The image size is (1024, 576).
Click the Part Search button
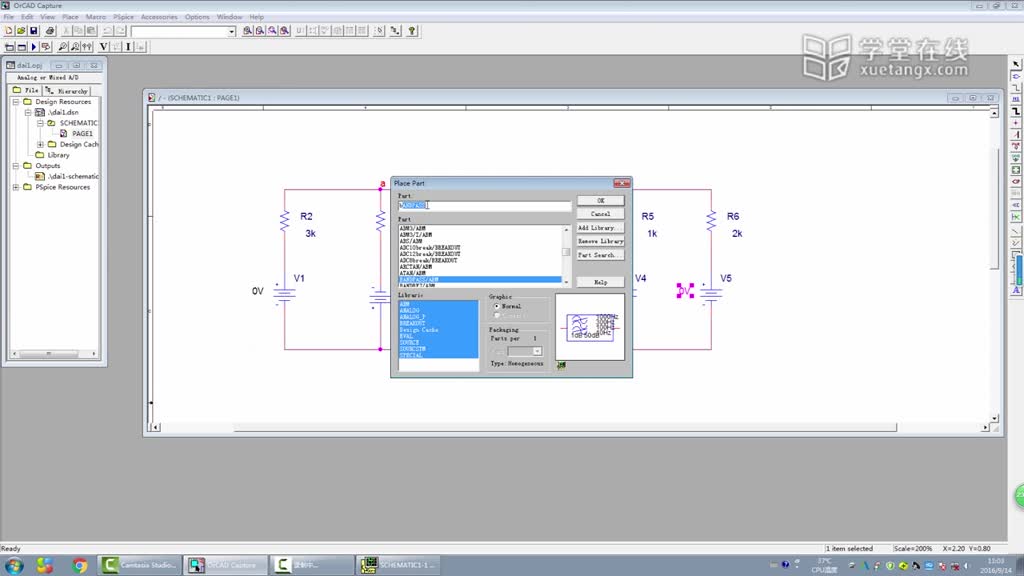click(600, 255)
